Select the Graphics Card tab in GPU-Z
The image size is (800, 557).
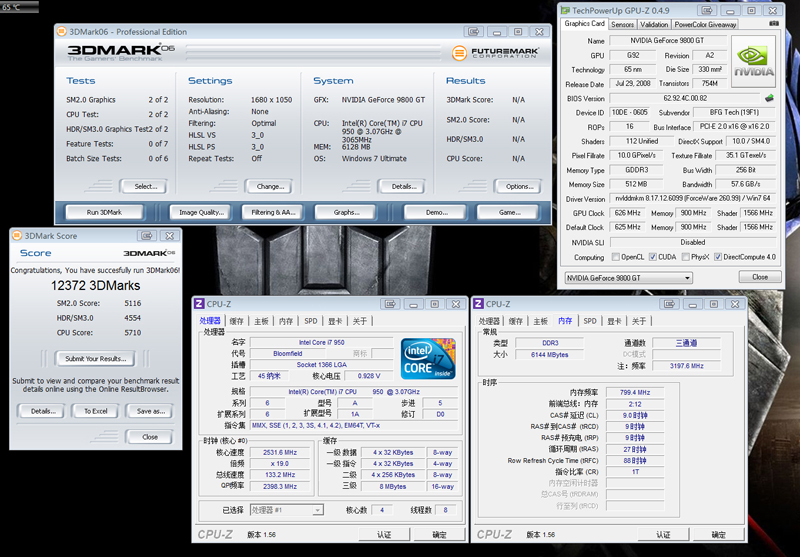584,24
